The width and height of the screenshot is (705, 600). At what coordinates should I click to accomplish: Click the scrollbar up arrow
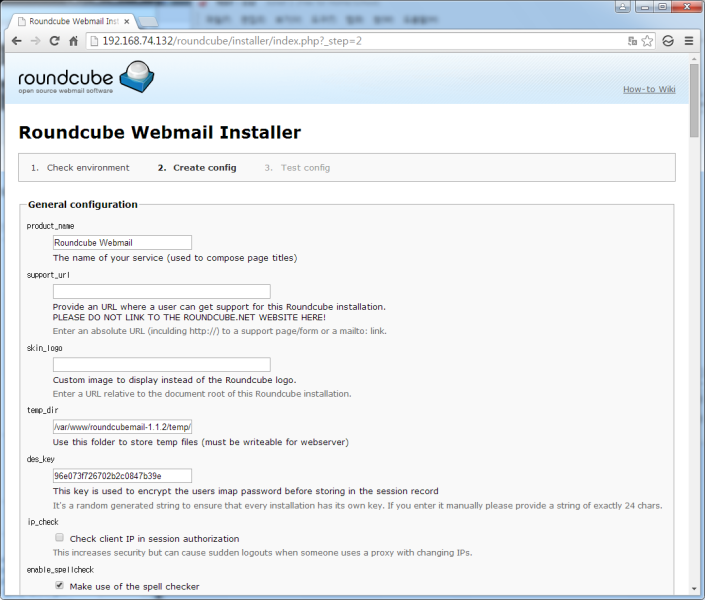[694, 58]
